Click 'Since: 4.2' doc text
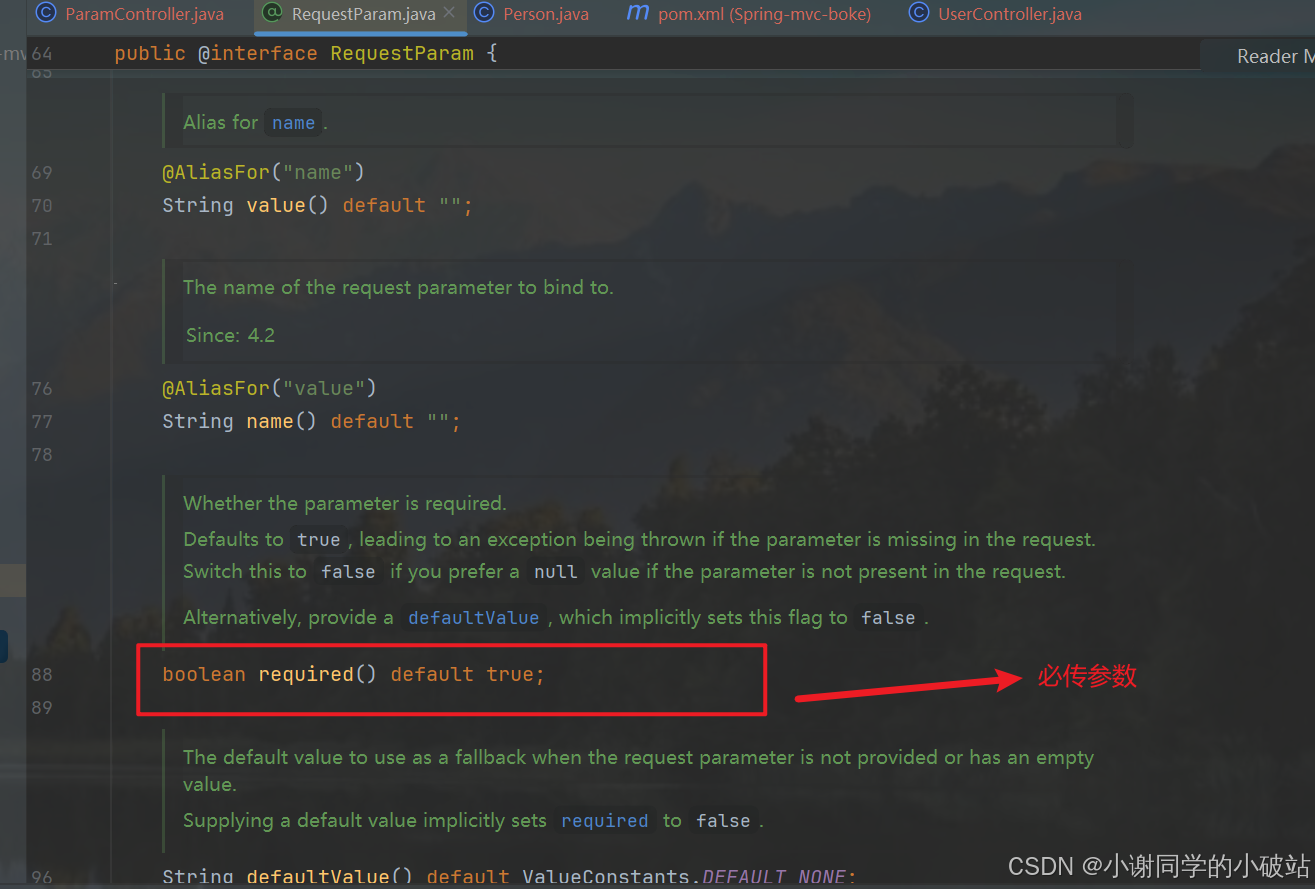This screenshot has width=1315, height=889. (x=230, y=335)
